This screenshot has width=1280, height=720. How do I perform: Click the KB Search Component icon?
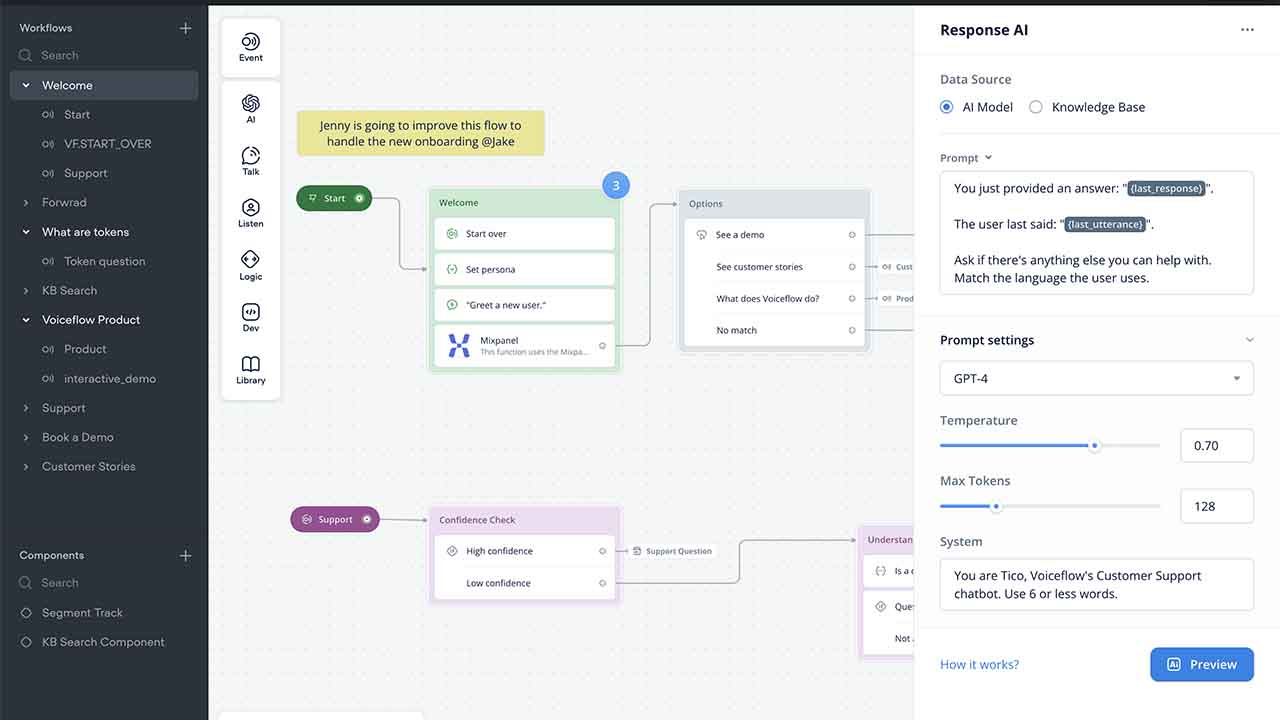(27, 642)
